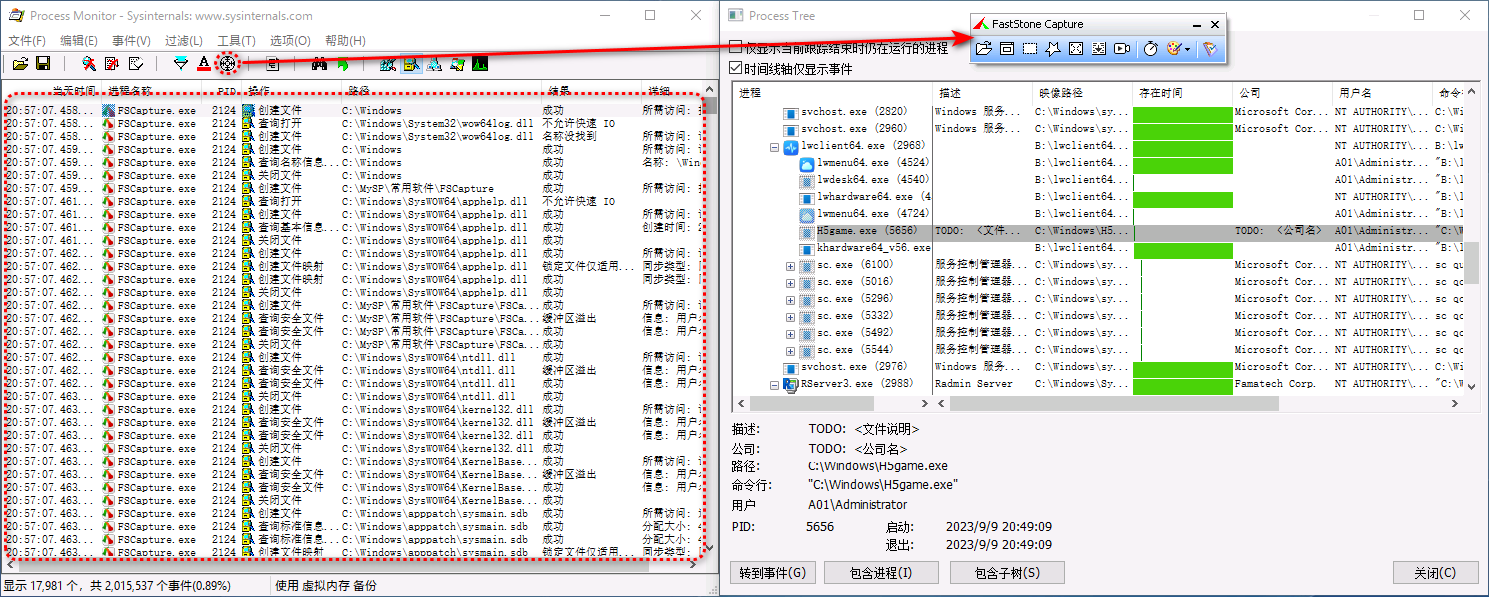The height and width of the screenshot is (597, 1489).
Task: Open a log file in Process Monitor
Action: 20,64
